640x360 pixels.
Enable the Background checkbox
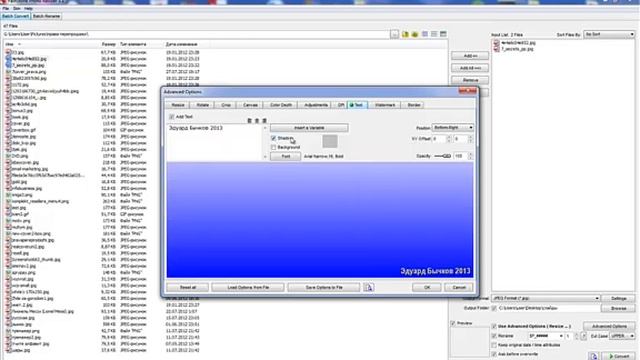tap(273, 147)
